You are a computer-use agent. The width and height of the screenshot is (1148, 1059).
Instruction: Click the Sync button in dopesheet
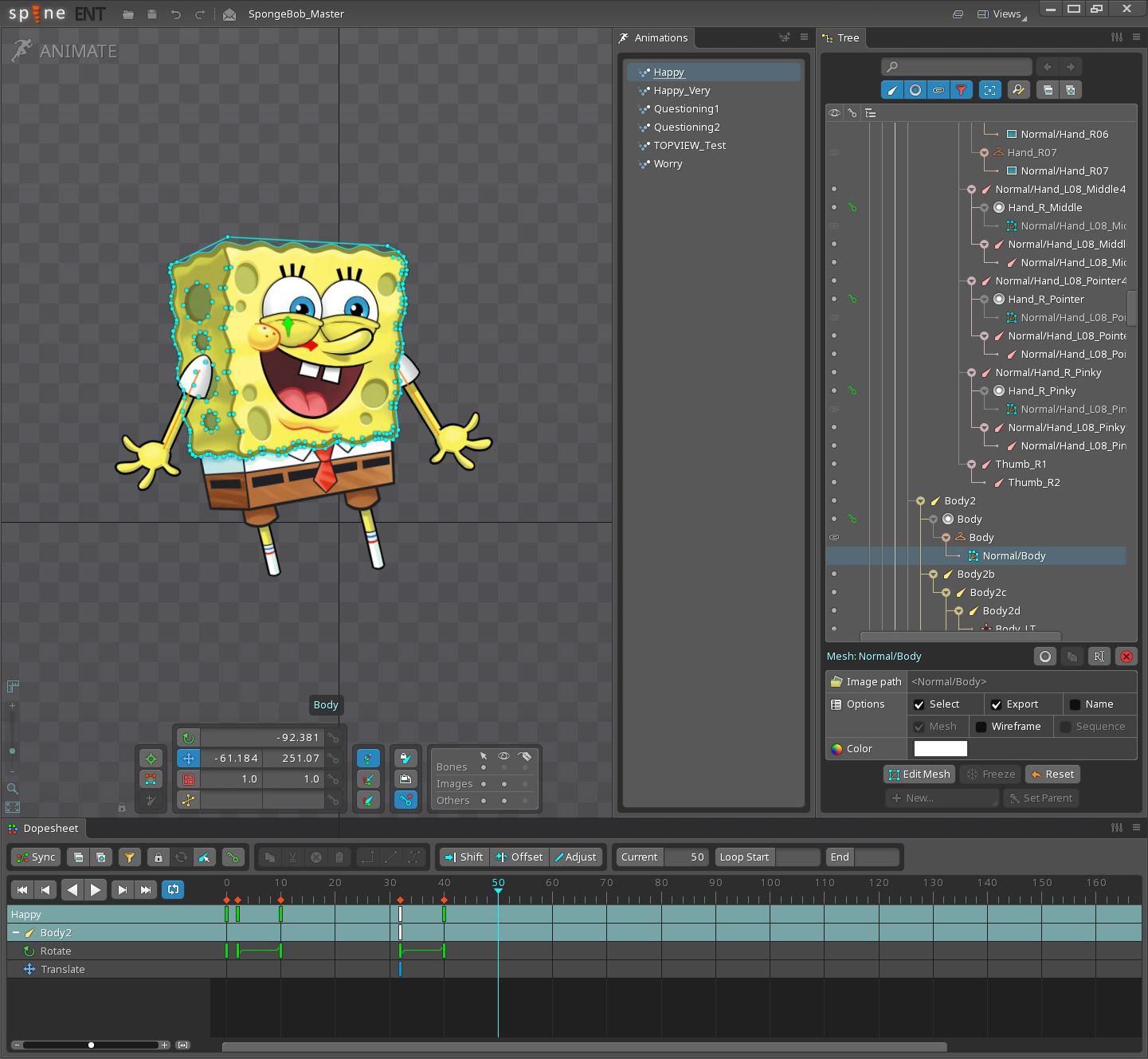pyautogui.click(x=36, y=857)
